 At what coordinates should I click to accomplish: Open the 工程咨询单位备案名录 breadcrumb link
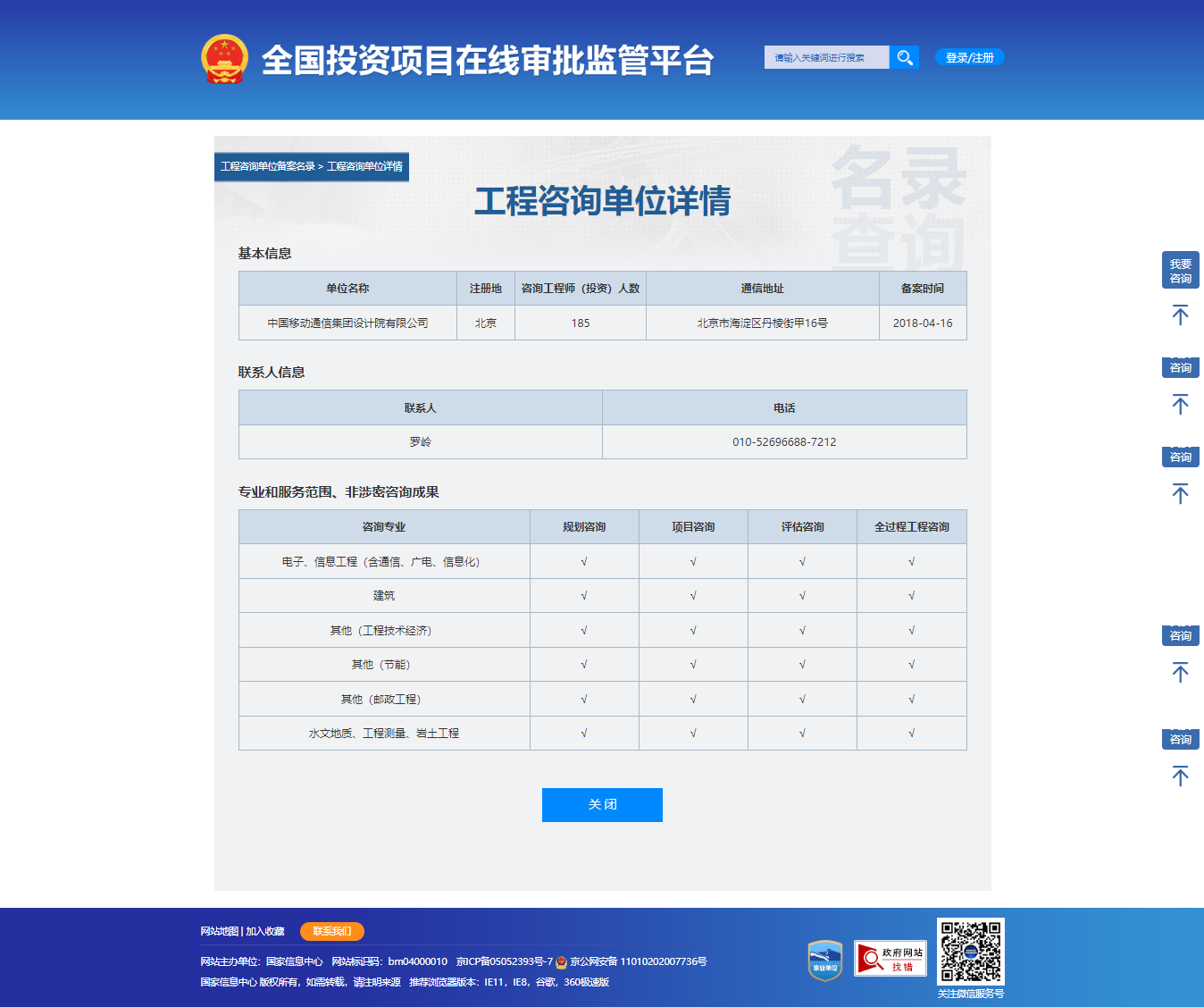[x=268, y=166]
